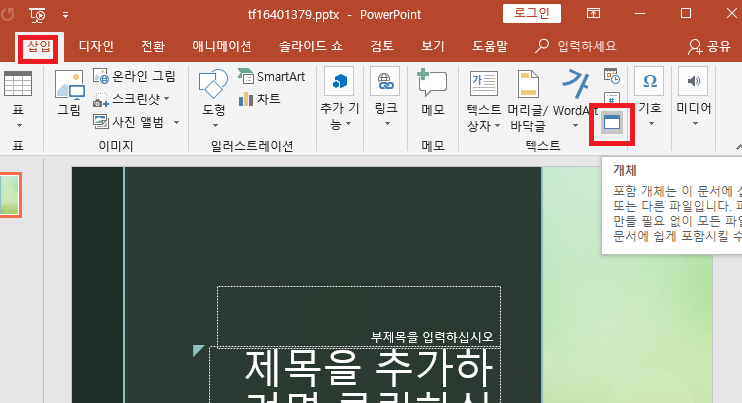Click the 기호 omega symbol icon
742x403 pixels.
tap(649, 81)
